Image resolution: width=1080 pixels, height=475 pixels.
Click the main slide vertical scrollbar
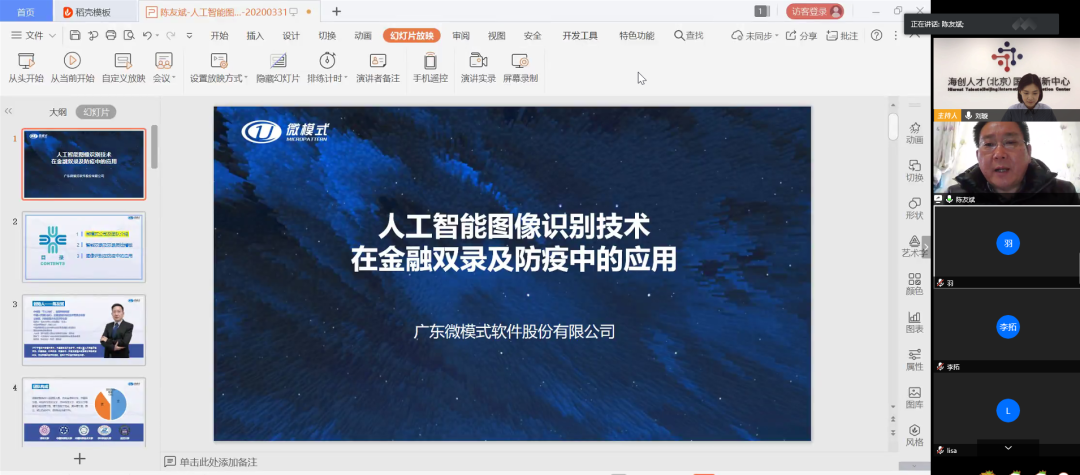893,127
